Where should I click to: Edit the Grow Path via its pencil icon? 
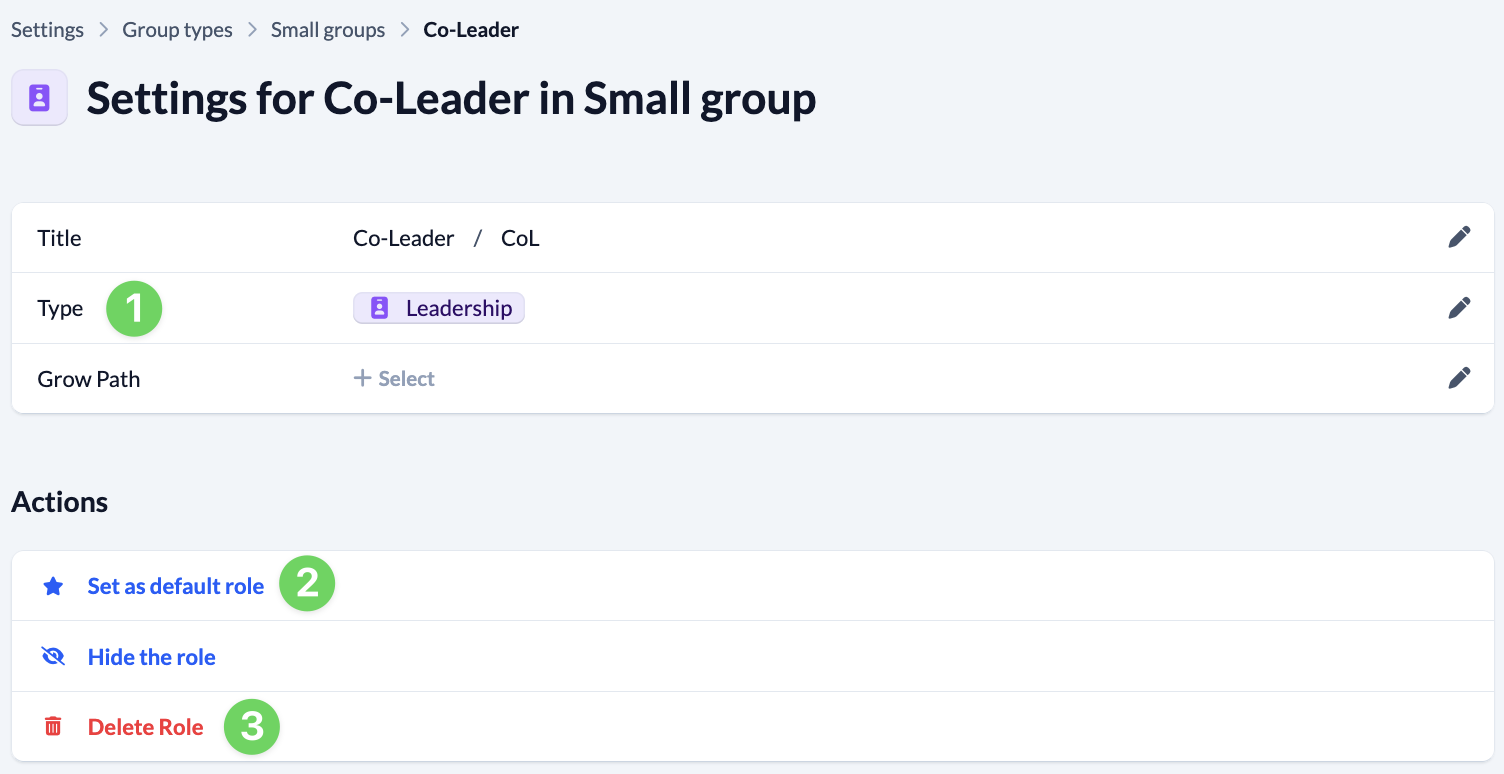[1459, 377]
